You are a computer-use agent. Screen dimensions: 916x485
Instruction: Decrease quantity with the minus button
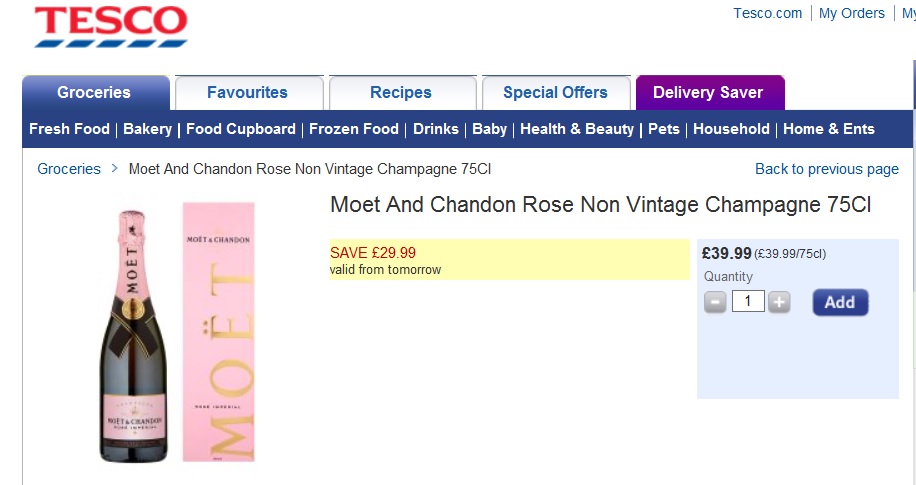click(x=715, y=302)
